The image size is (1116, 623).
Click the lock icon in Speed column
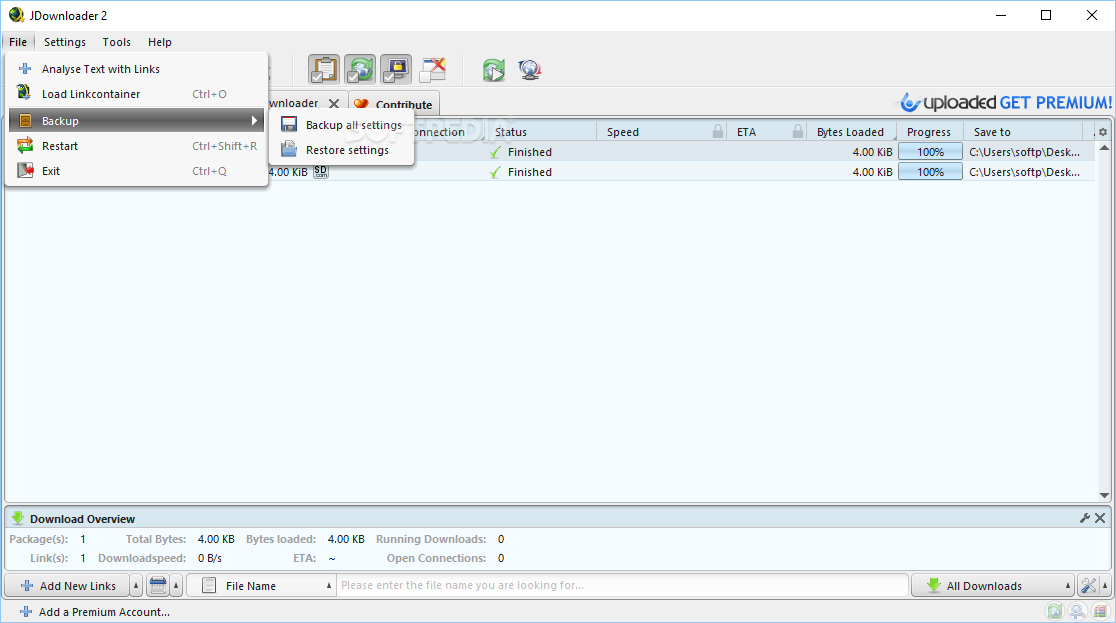tap(717, 131)
